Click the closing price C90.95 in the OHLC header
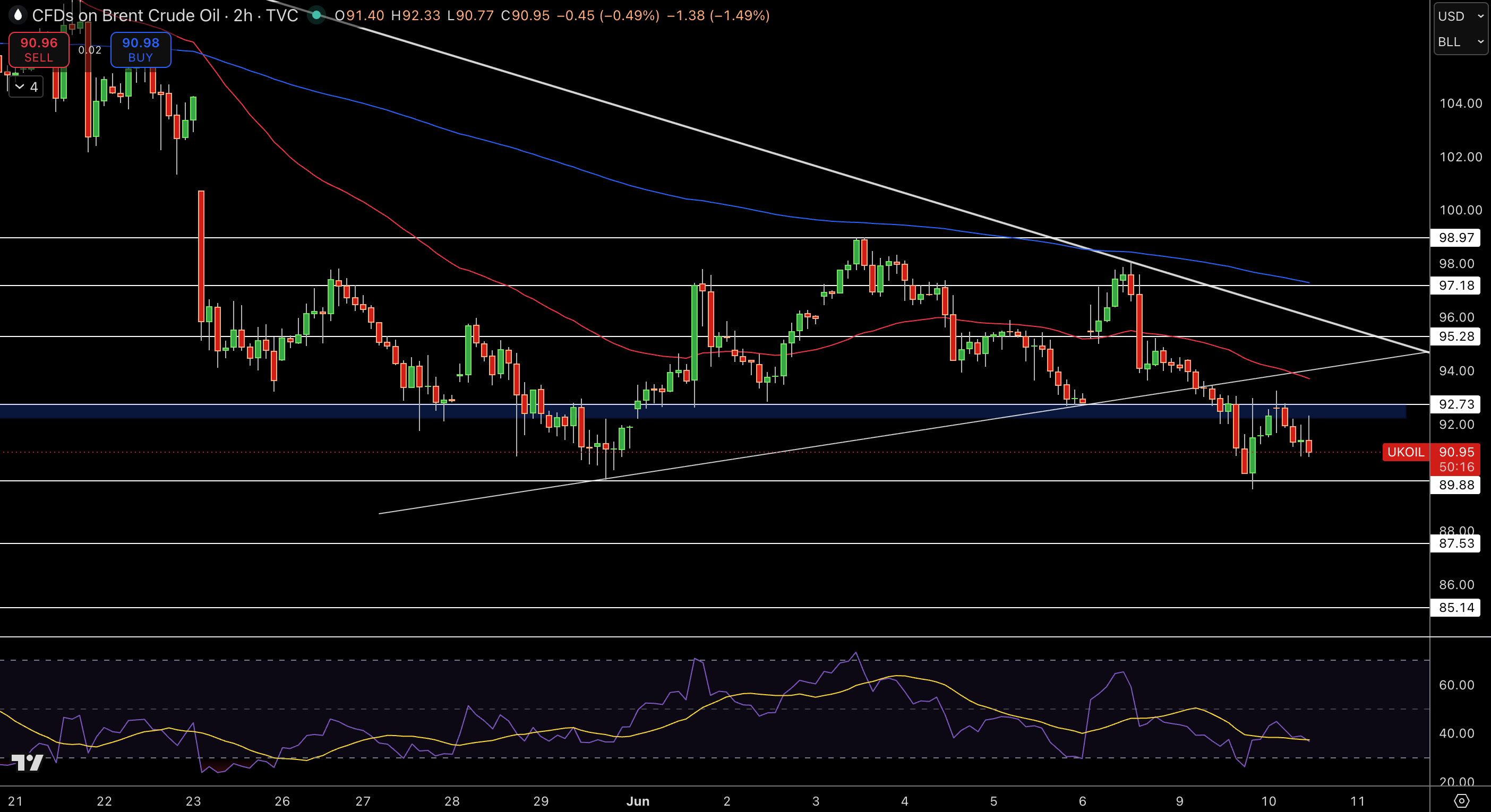The height and width of the screenshot is (812, 1491). (525, 15)
